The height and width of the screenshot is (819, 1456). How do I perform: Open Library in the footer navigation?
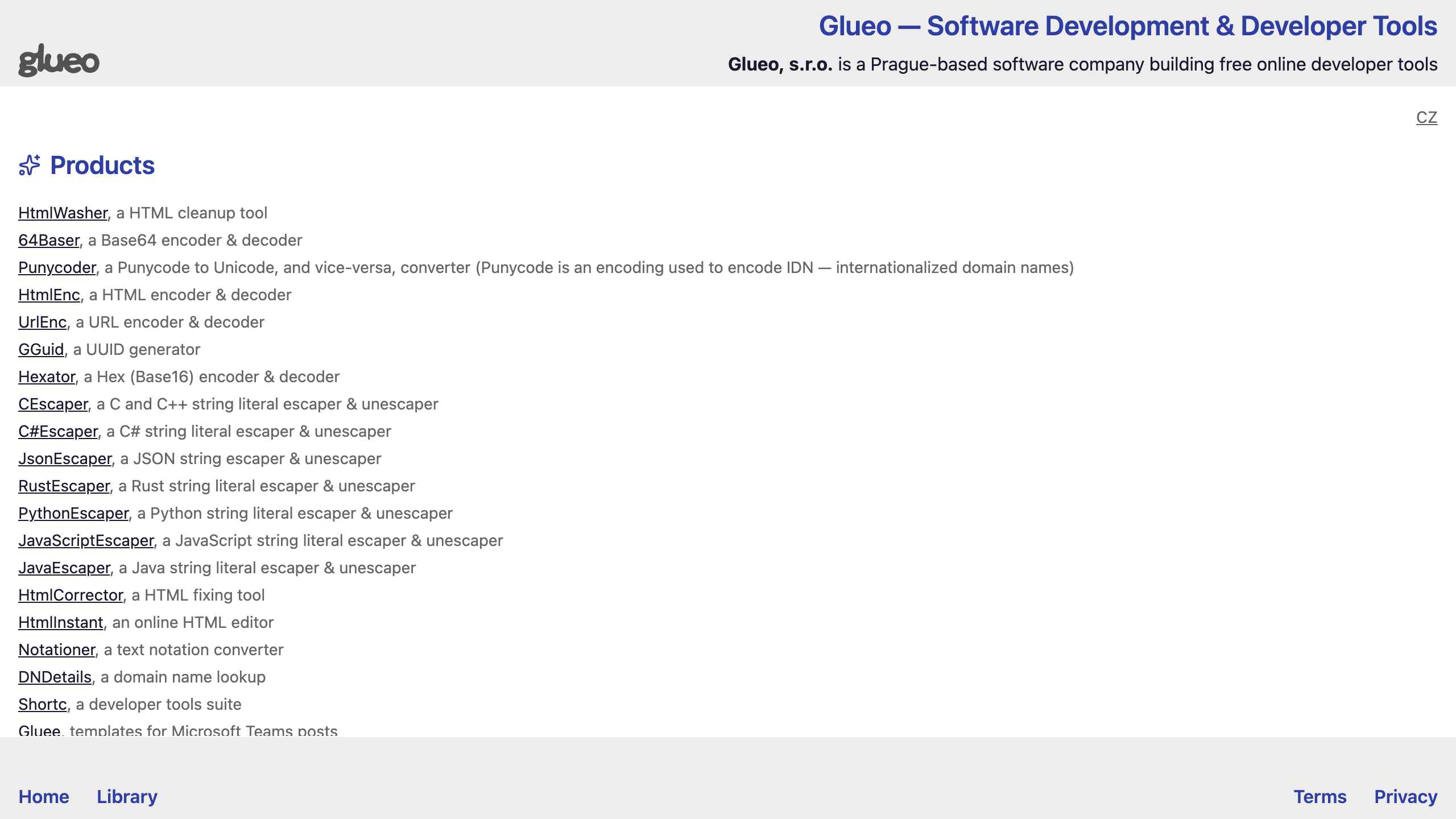[127, 796]
